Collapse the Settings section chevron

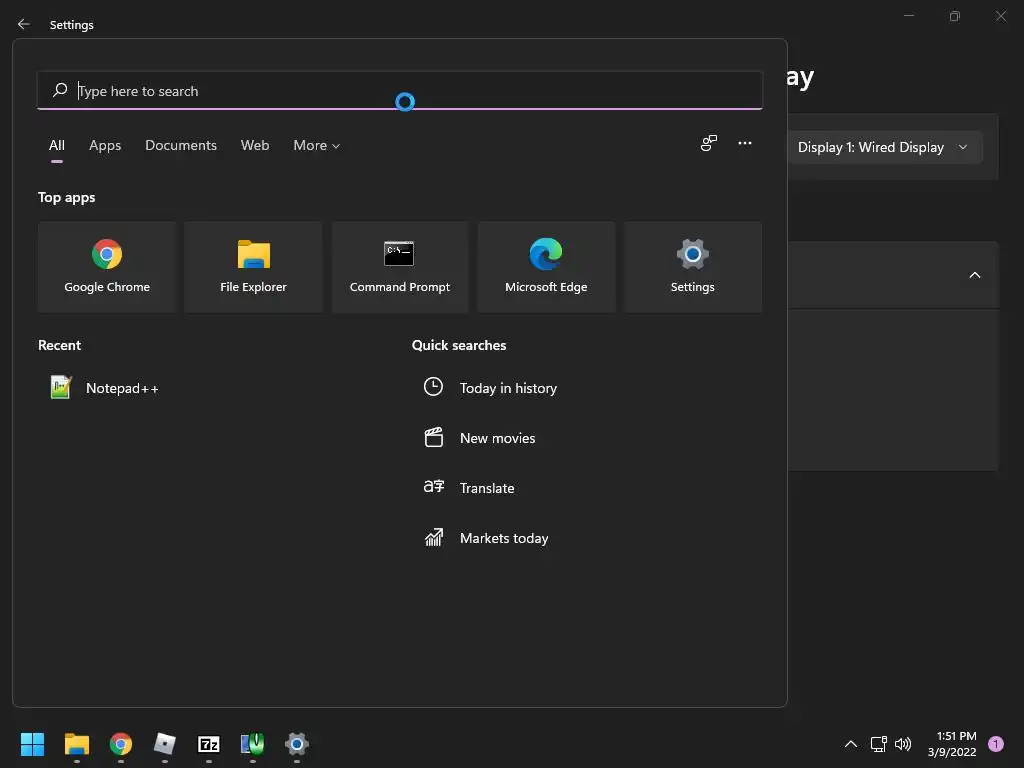click(974, 275)
